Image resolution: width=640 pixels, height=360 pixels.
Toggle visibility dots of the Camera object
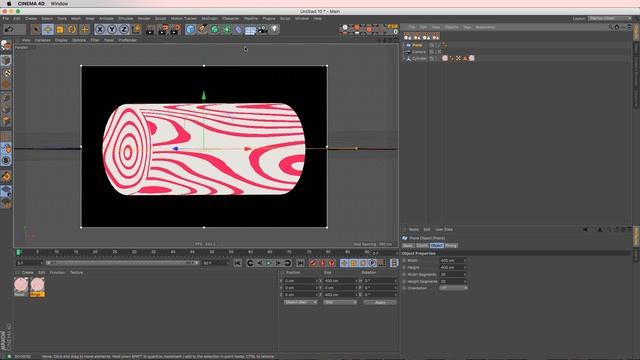[x=436, y=52]
